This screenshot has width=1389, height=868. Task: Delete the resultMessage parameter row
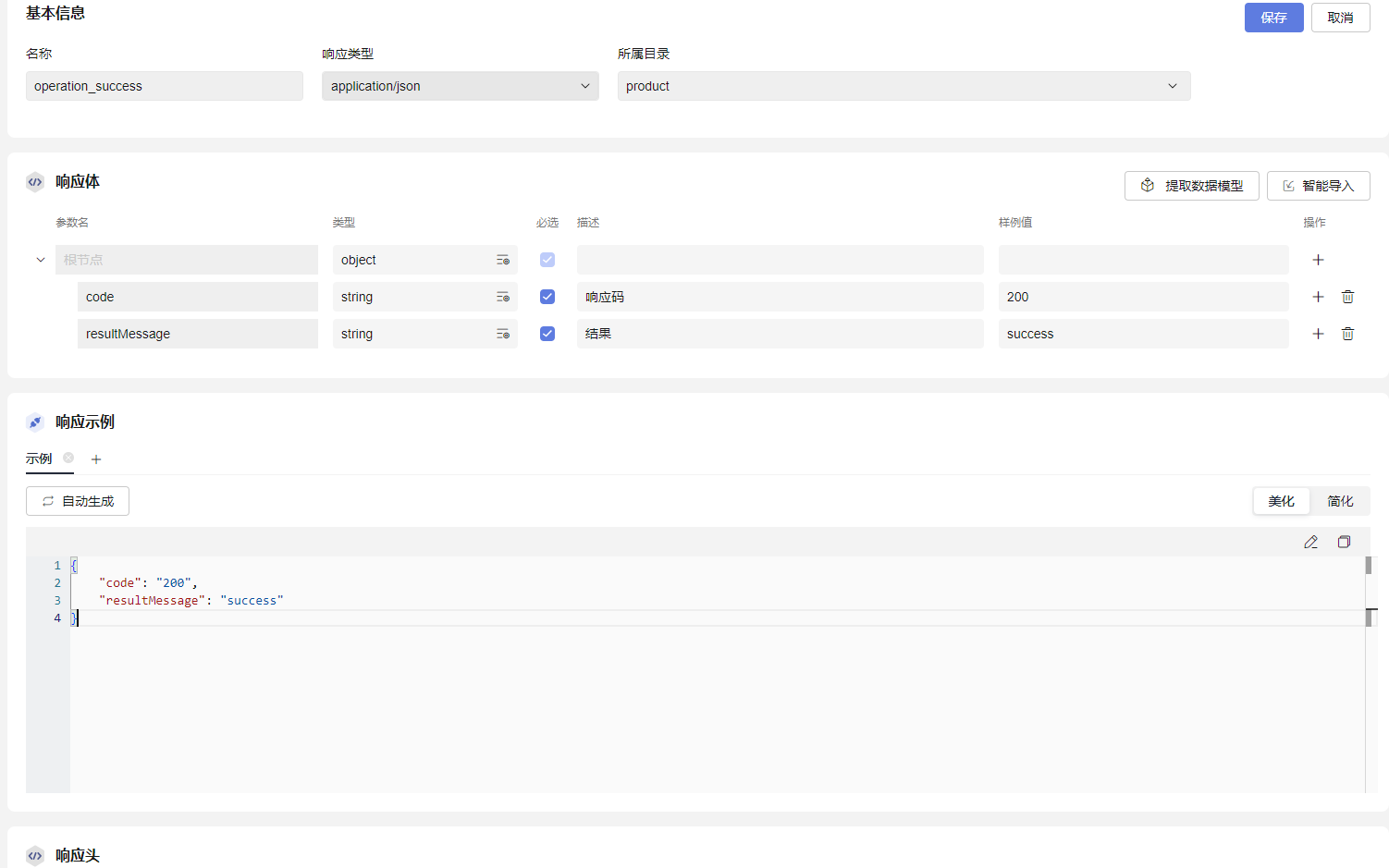pos(1347,334)
